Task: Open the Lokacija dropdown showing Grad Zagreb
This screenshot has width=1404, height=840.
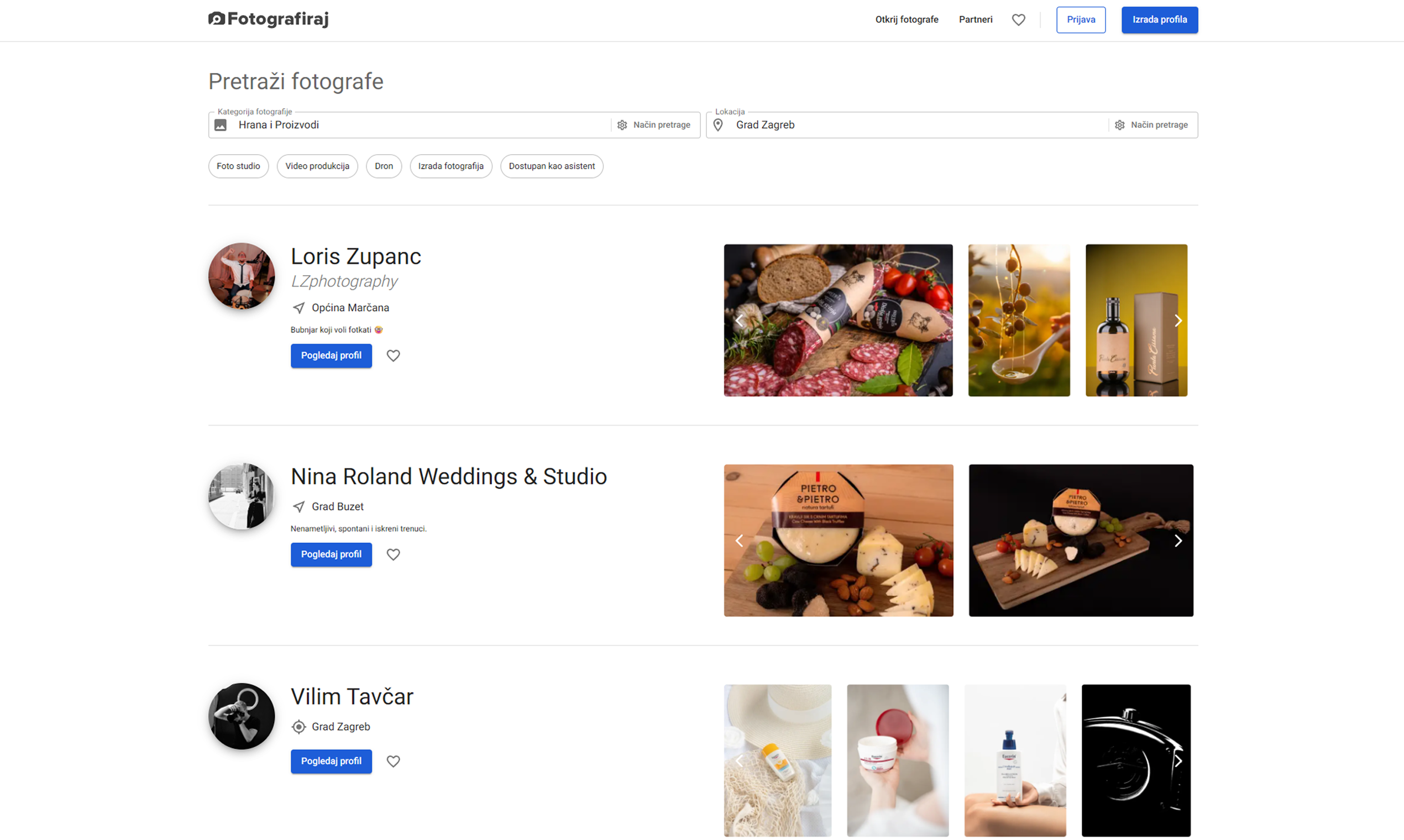Action: point(906,124)
